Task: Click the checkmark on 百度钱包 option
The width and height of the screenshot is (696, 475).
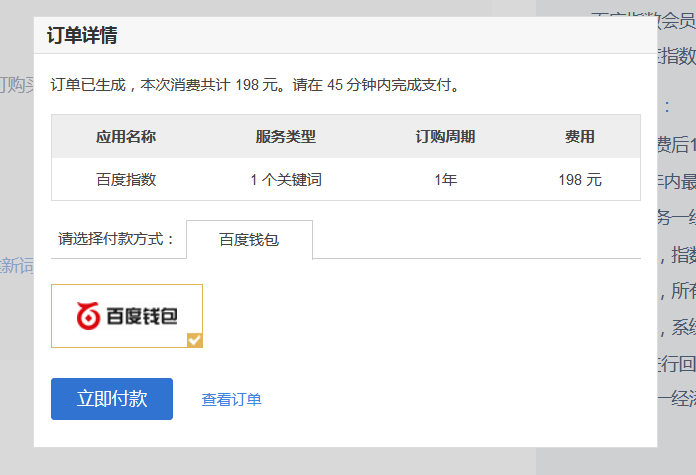Action: pos(194,340)
